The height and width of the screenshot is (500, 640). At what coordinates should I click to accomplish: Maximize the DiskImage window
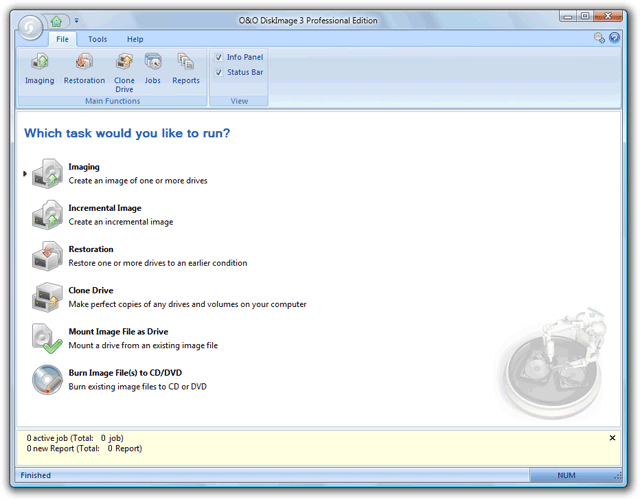[x=585, y=16]
